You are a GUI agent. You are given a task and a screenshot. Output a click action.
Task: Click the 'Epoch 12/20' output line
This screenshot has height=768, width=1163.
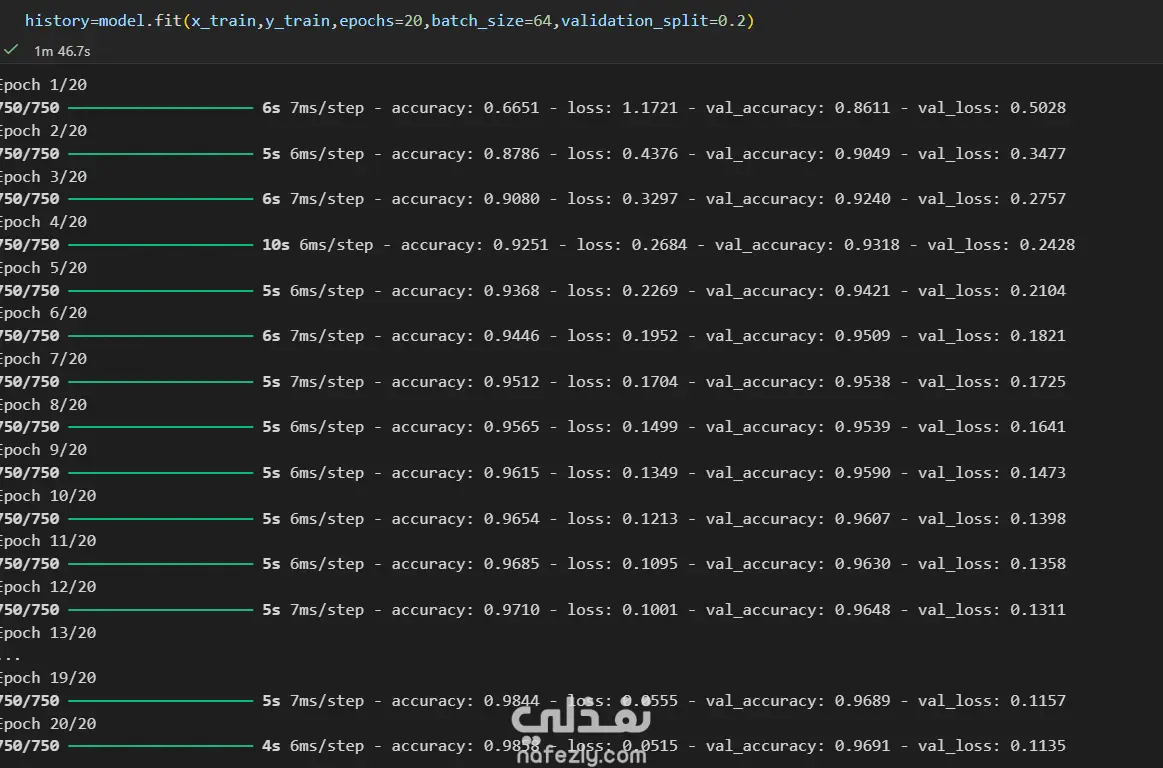48,587
